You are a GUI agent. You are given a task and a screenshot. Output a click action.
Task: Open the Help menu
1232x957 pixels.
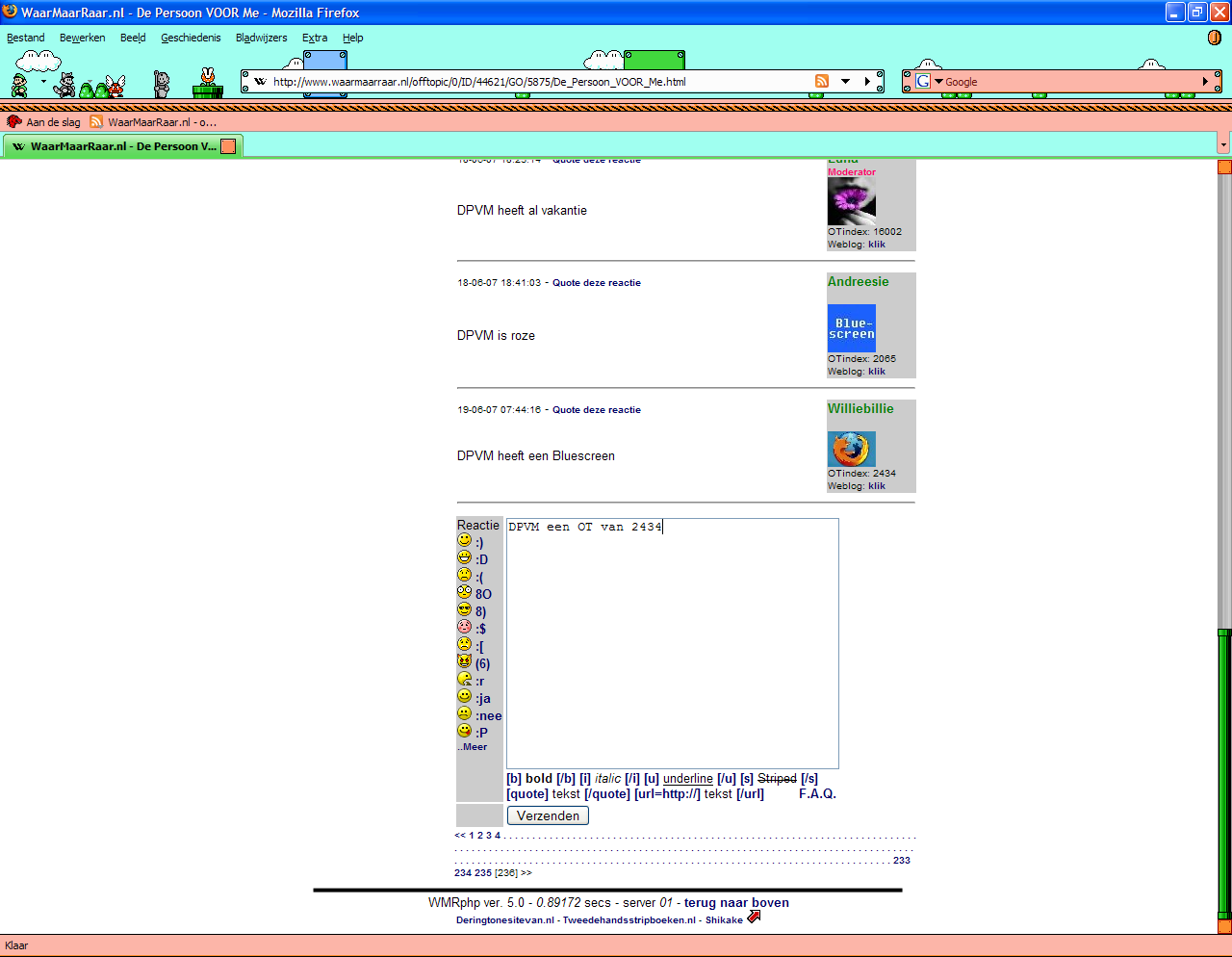point(353,38)
